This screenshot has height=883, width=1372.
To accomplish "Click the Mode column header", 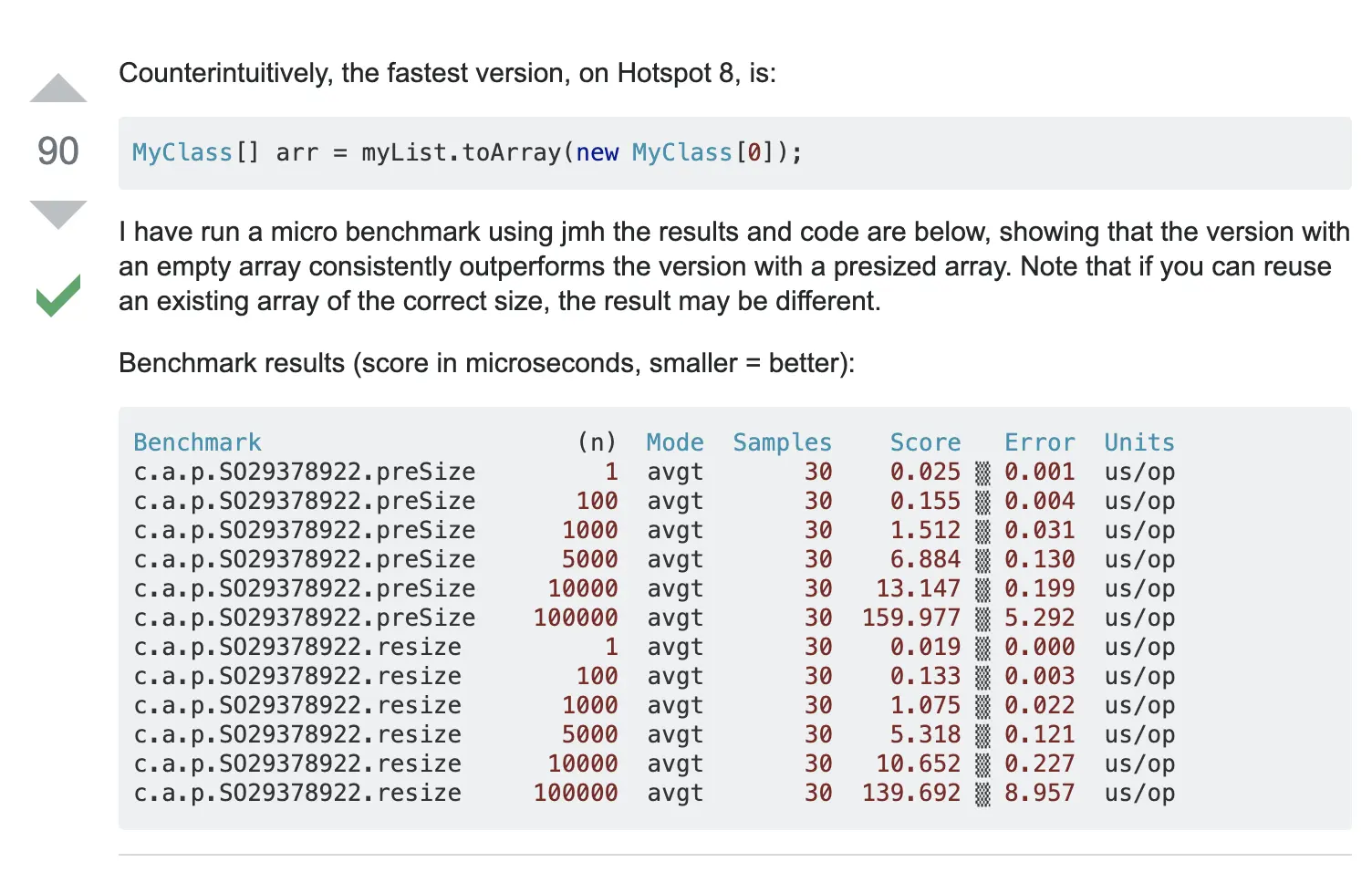I will pyautogui.click(x=674, y=442).
